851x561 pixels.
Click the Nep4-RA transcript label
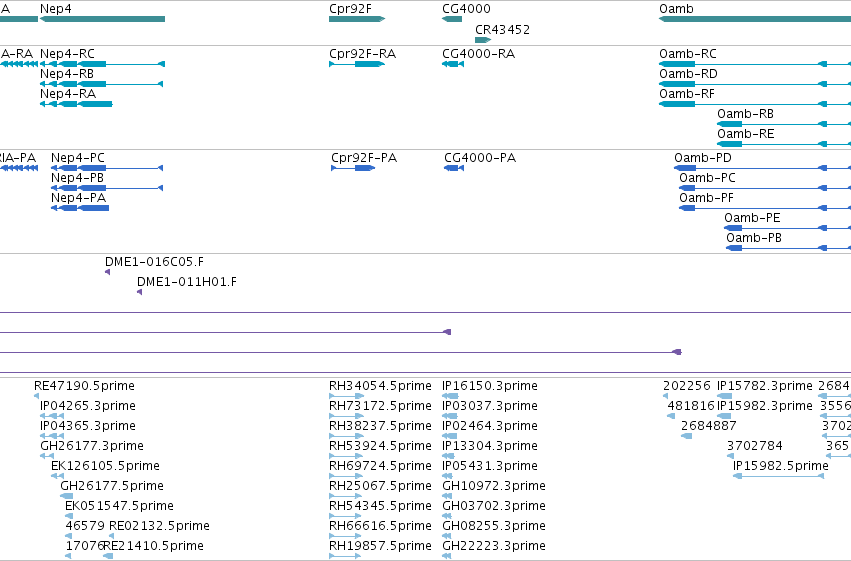point(68,94)
